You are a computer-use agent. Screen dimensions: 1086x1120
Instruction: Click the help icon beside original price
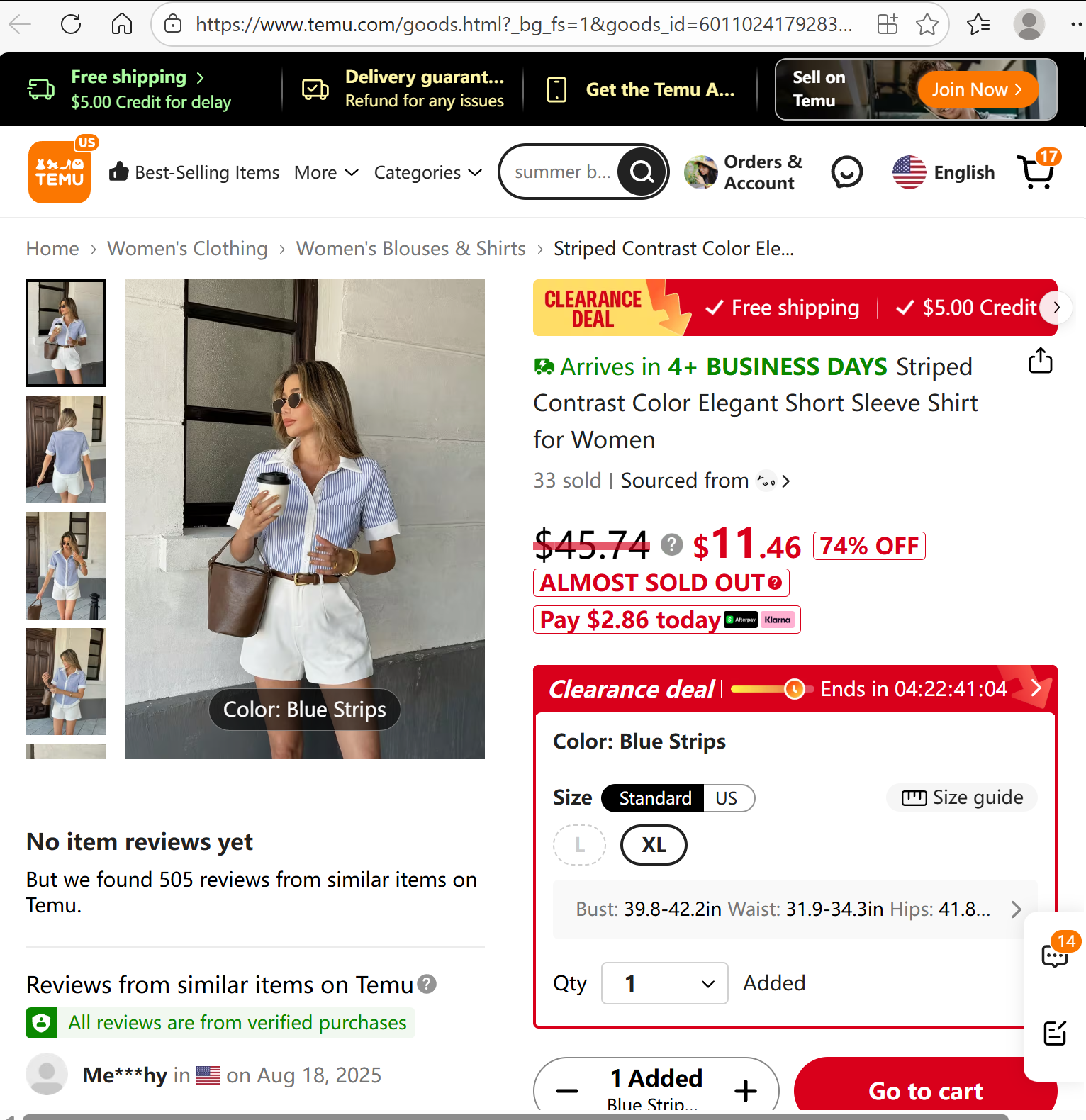coord(671,544)
